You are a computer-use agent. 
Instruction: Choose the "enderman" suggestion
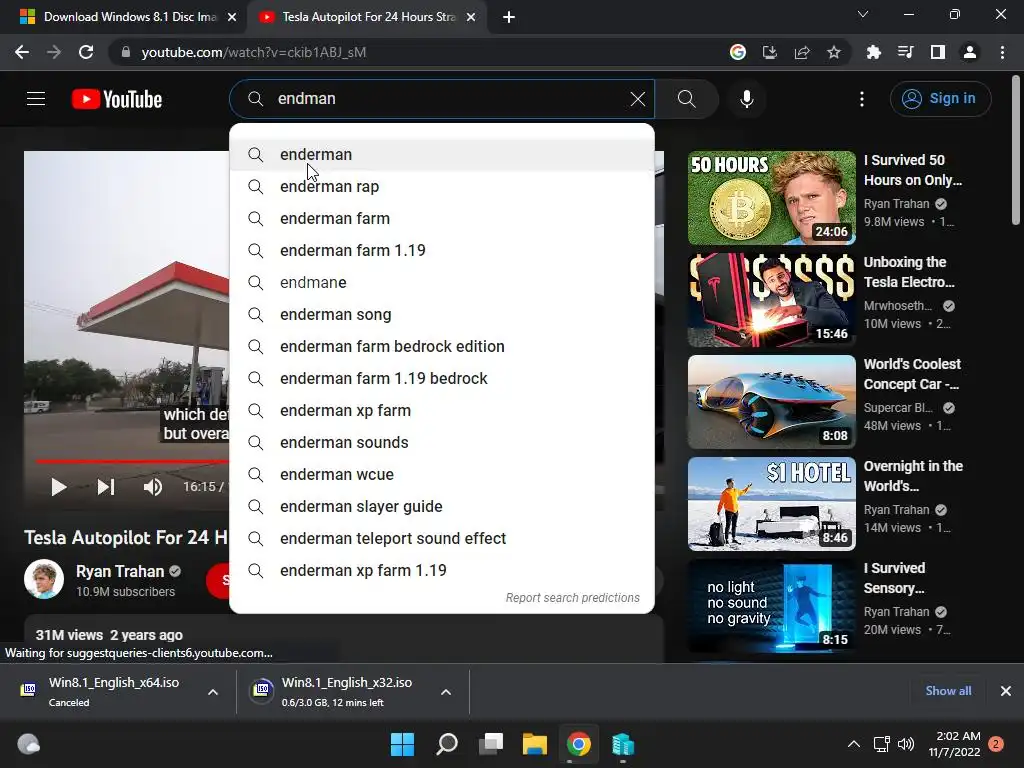pyautogui.click(x=442, y=155)
